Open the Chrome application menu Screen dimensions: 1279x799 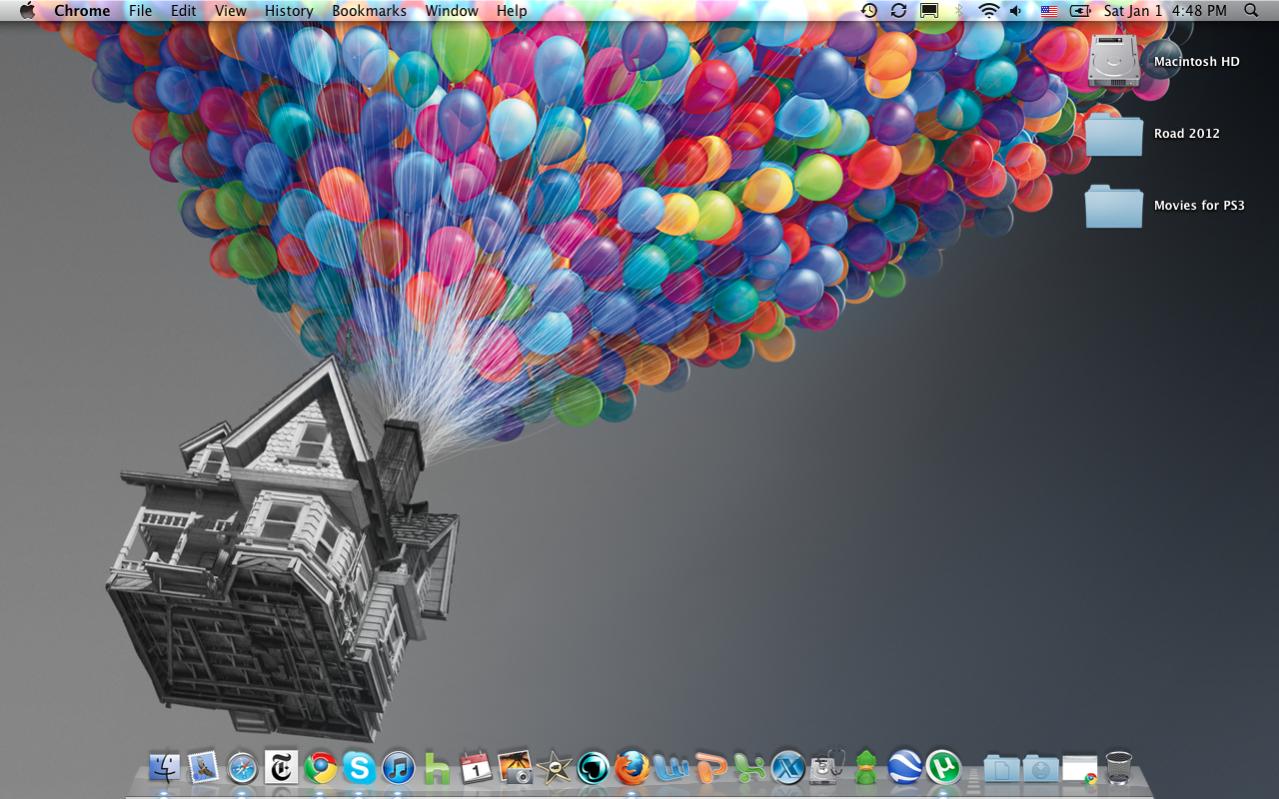point(82,11)
